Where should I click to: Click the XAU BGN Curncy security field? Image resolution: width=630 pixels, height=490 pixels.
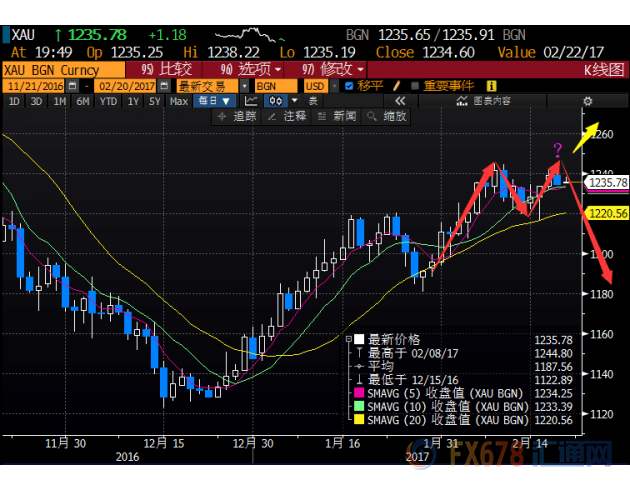click(63, 70)
